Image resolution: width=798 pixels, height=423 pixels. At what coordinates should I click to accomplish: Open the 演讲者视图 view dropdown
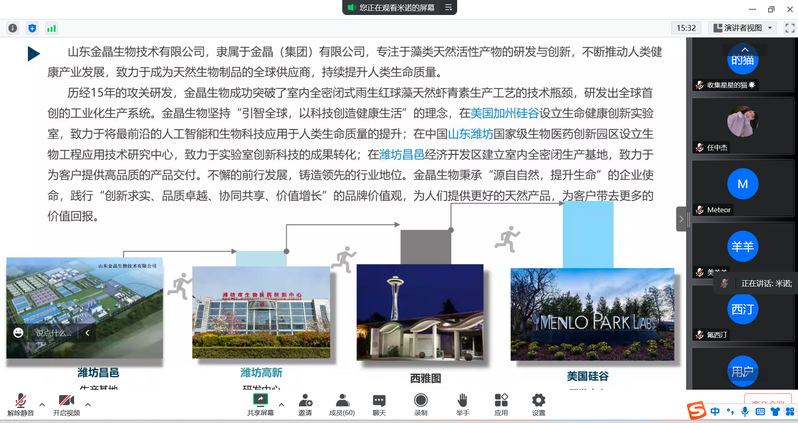coord(743,28)
